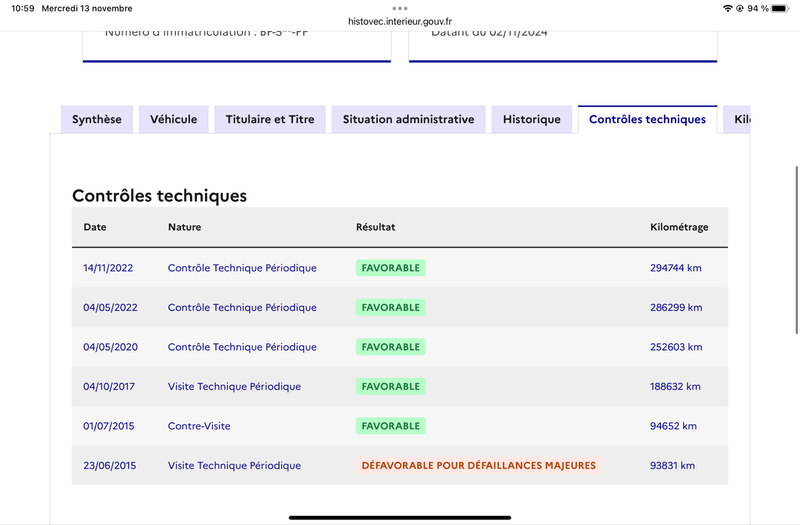Tap the orientation lock icon in status bar
Viewport: 800px width, 525px height.
point(740,8)
